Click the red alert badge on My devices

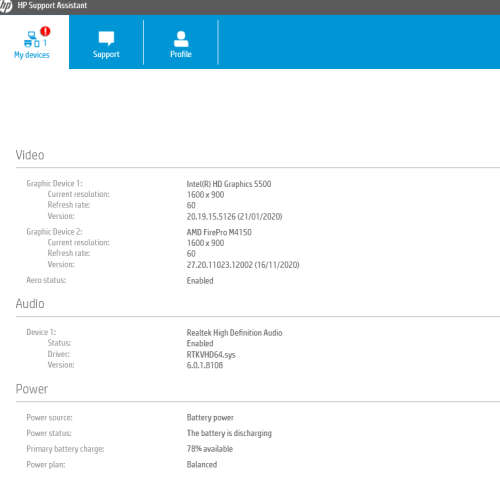[45, 31]
